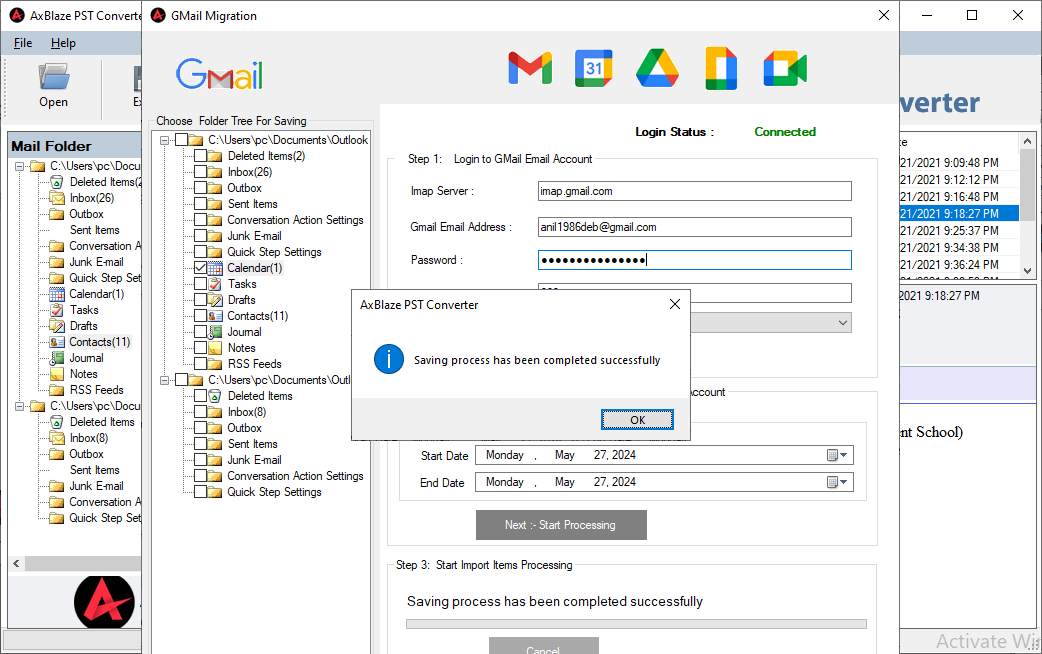Check the RSS Feeds checkbox
This screenshot has width=1042, height=654.
point(200,364)
